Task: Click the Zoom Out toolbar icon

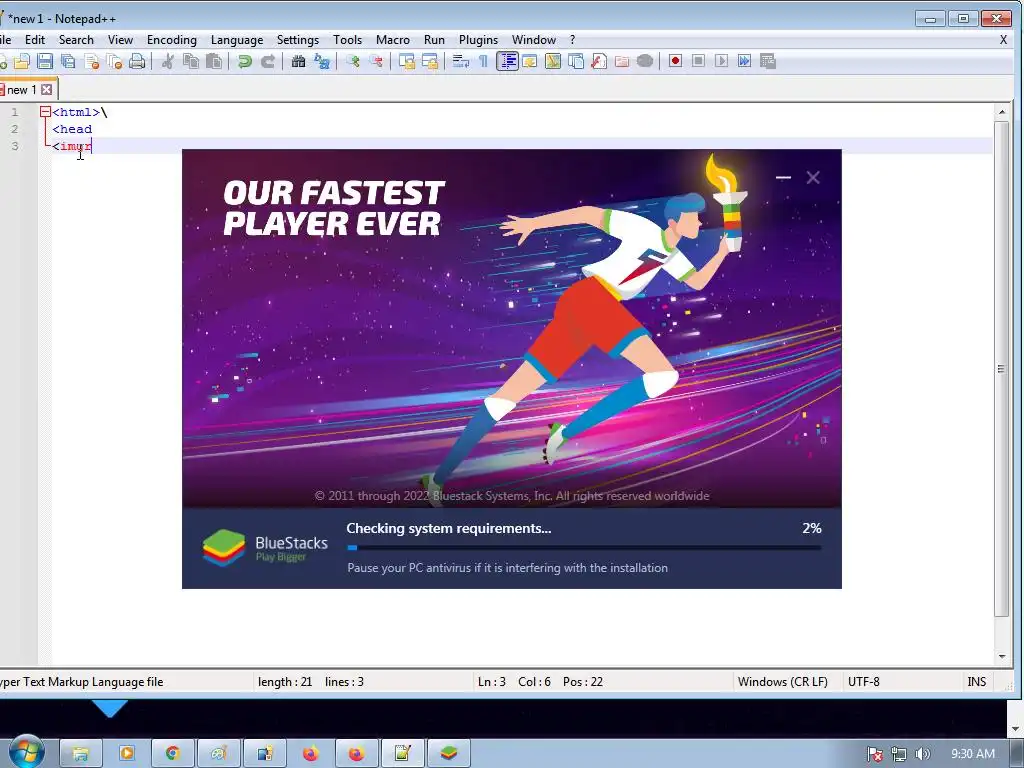Action: point(376,61)
